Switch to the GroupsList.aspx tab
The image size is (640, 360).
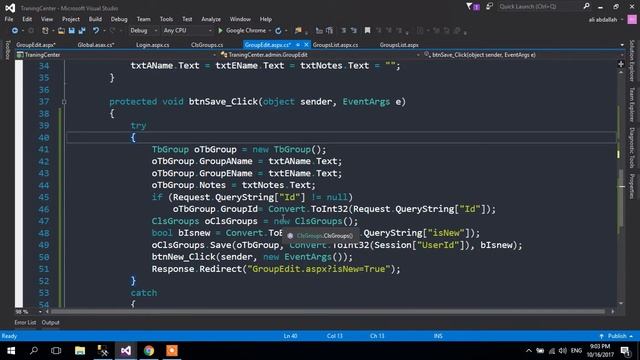pos(399,45)
